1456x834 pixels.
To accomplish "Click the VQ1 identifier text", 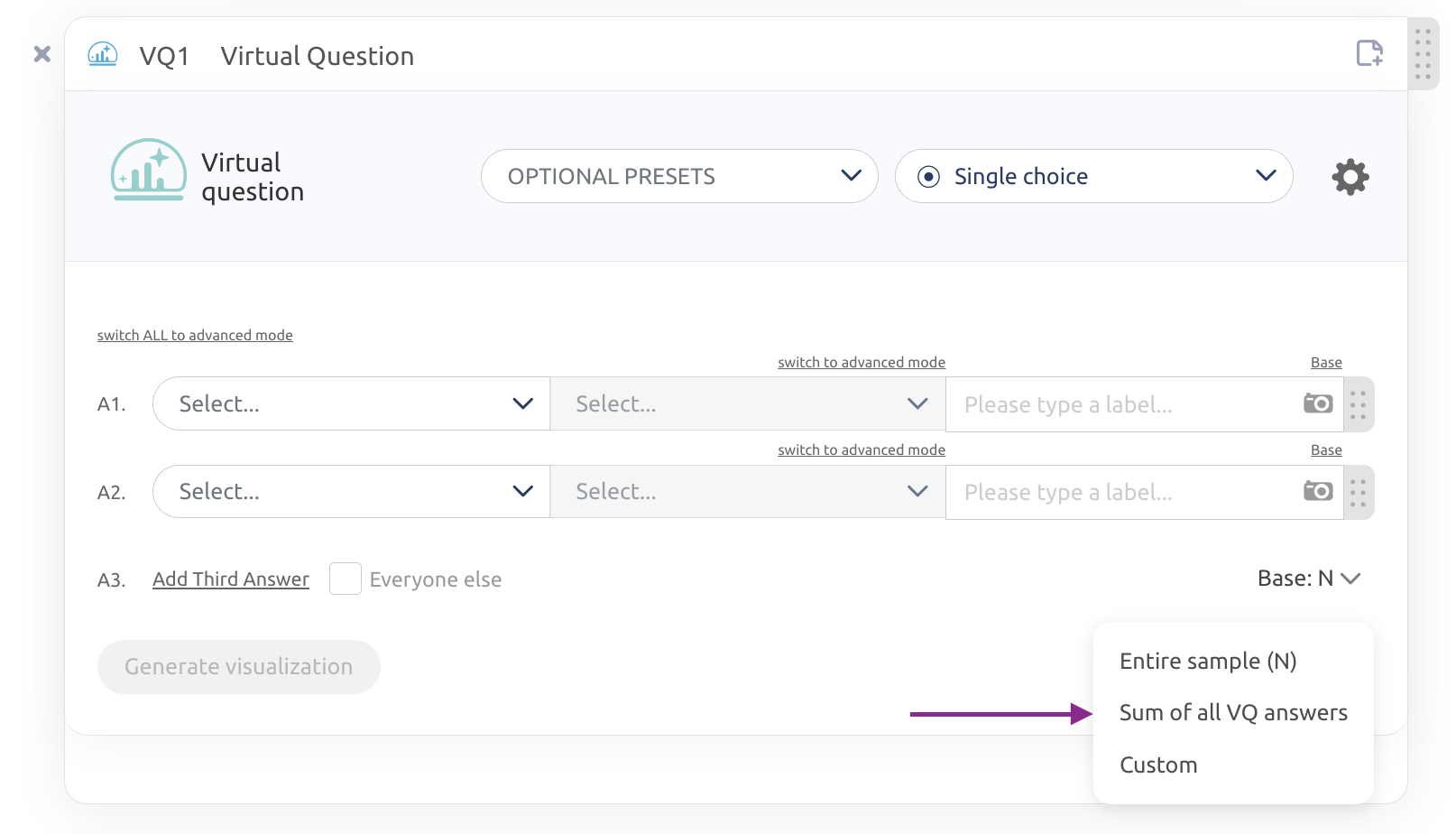I will 164,56.
